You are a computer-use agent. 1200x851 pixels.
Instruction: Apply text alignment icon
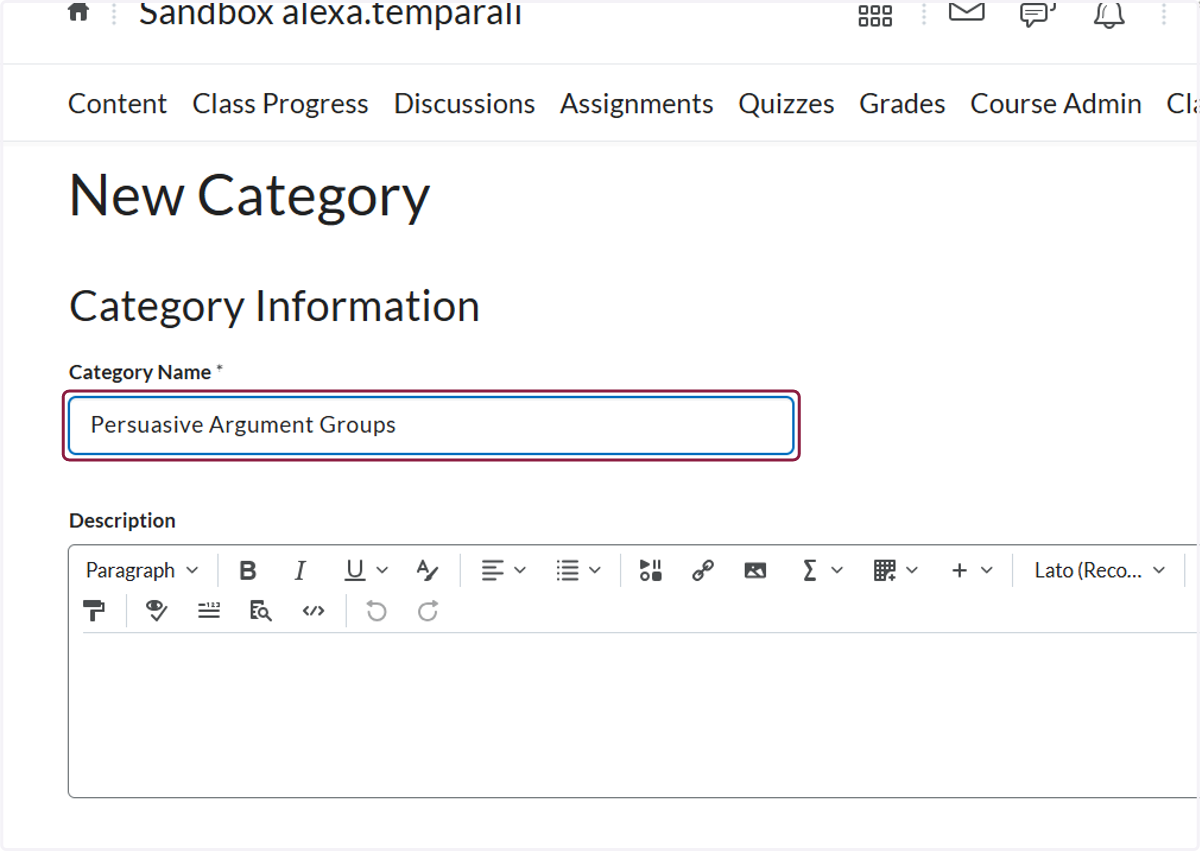492,571
